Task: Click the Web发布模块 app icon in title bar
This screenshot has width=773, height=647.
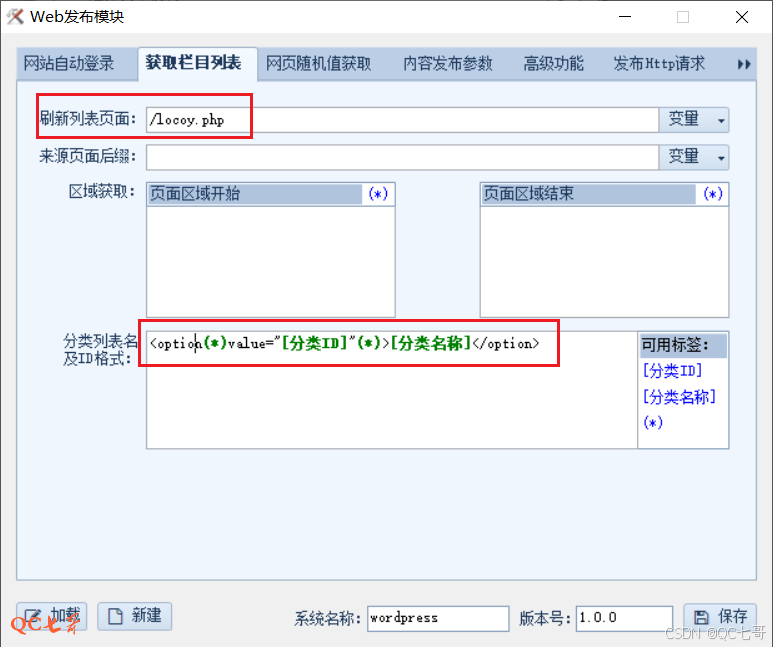Action: point(15,17)
